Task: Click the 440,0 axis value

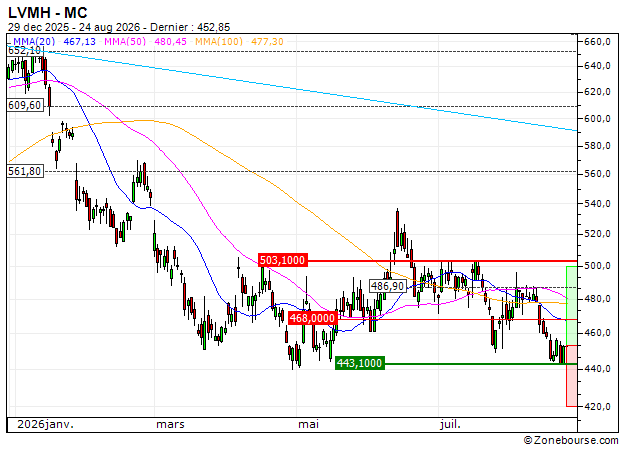Action: tap(597, 369)
